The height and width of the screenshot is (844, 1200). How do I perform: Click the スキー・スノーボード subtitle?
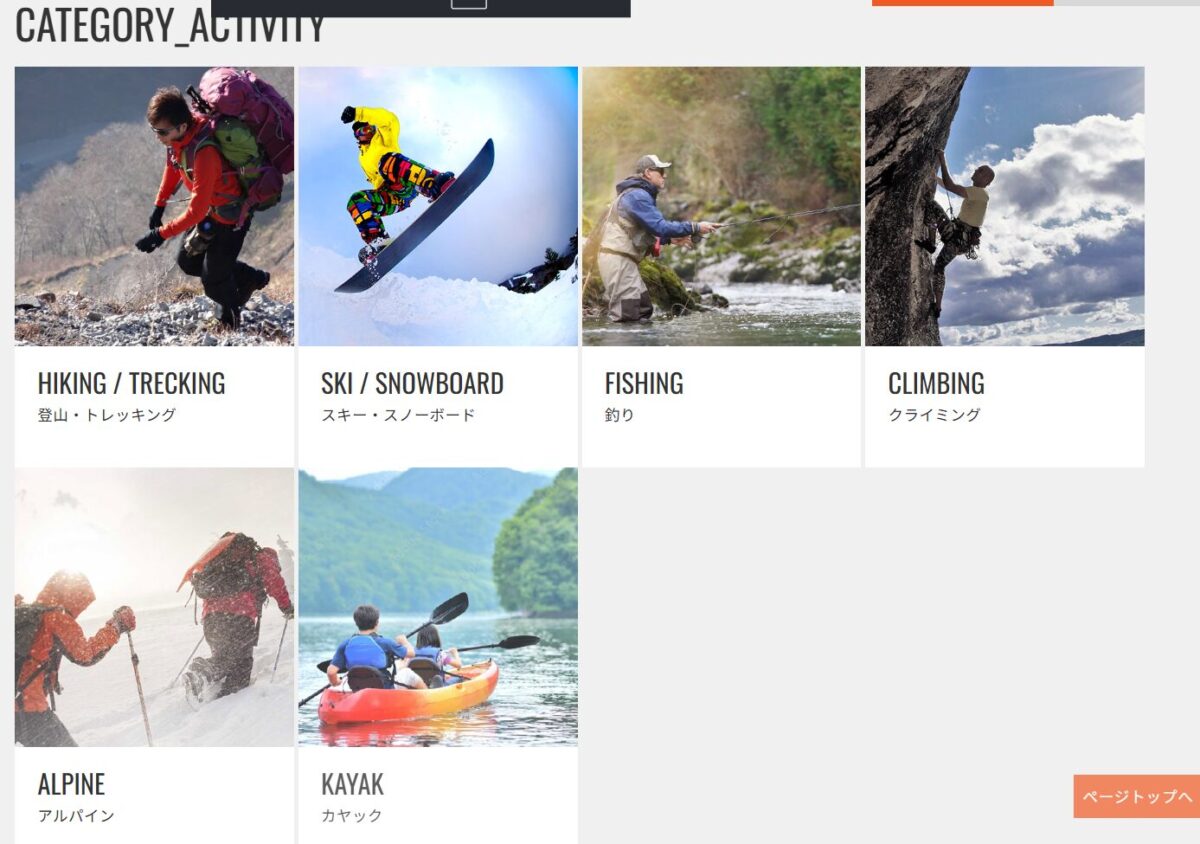tap(398, 415)
